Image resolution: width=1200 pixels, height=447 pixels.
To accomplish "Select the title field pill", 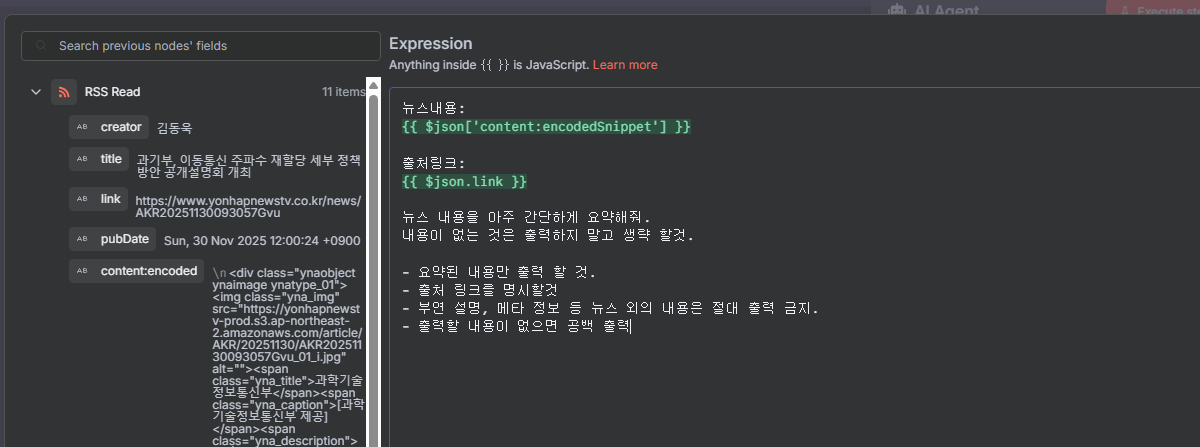I will [x=99, y=159].
